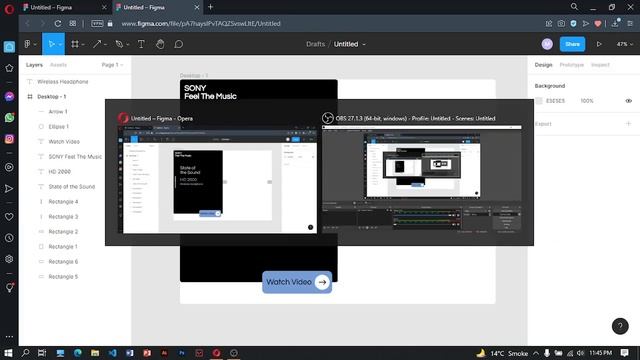
Task: Open Opera sidebar settings gear
Action: point(9,259)
